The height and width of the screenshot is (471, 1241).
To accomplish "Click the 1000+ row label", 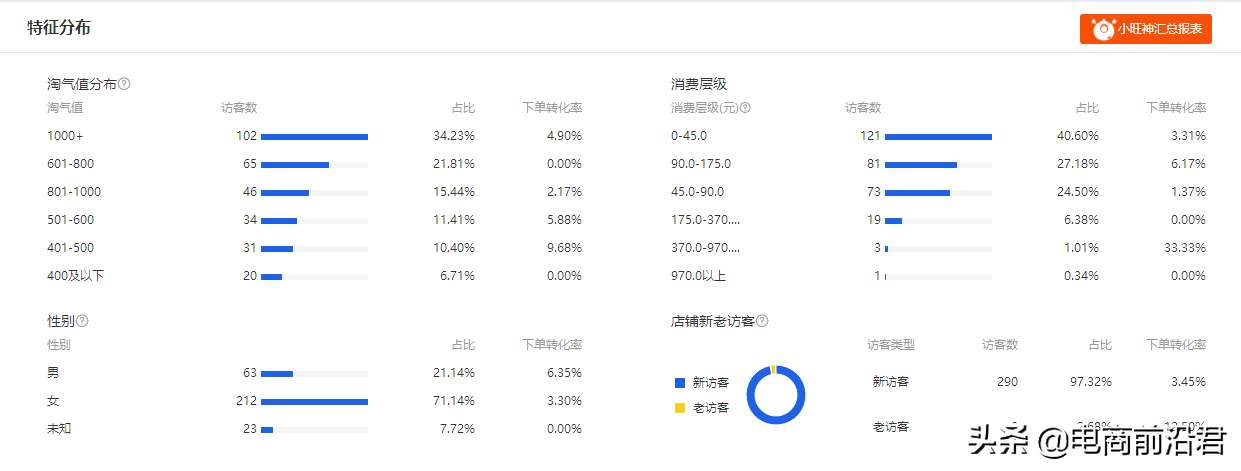I will (x=63, y=136).
